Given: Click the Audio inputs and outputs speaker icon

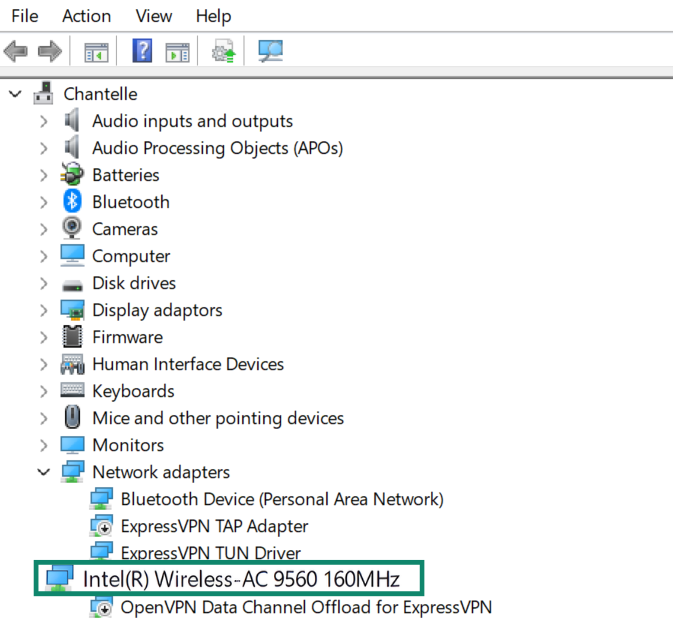Looking at the screenshot, I should coord(72,120).
